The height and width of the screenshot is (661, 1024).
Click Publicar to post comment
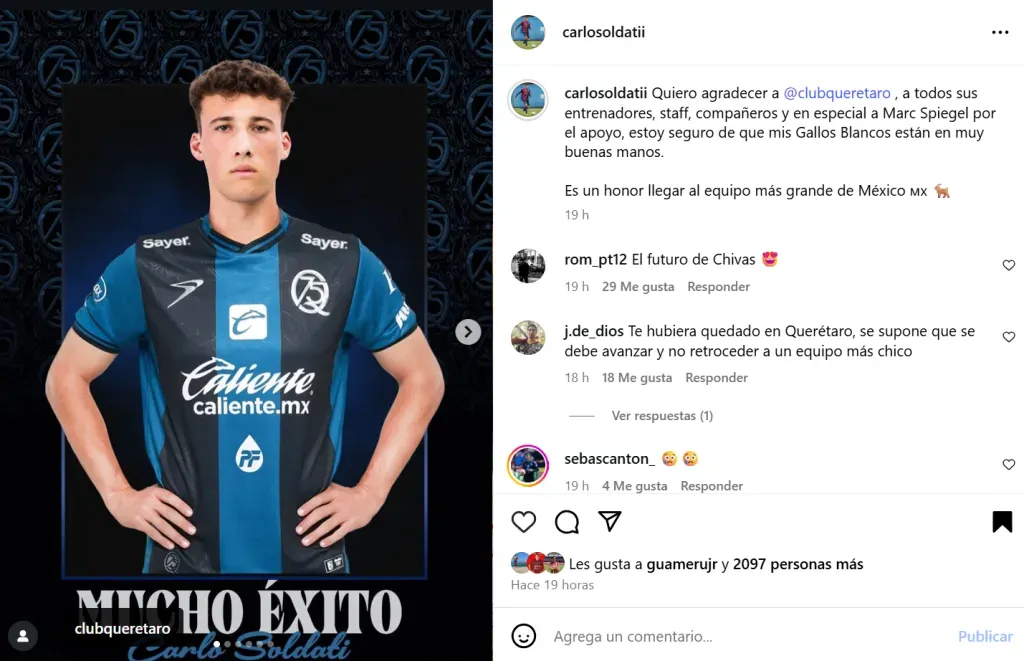point(985,636)
